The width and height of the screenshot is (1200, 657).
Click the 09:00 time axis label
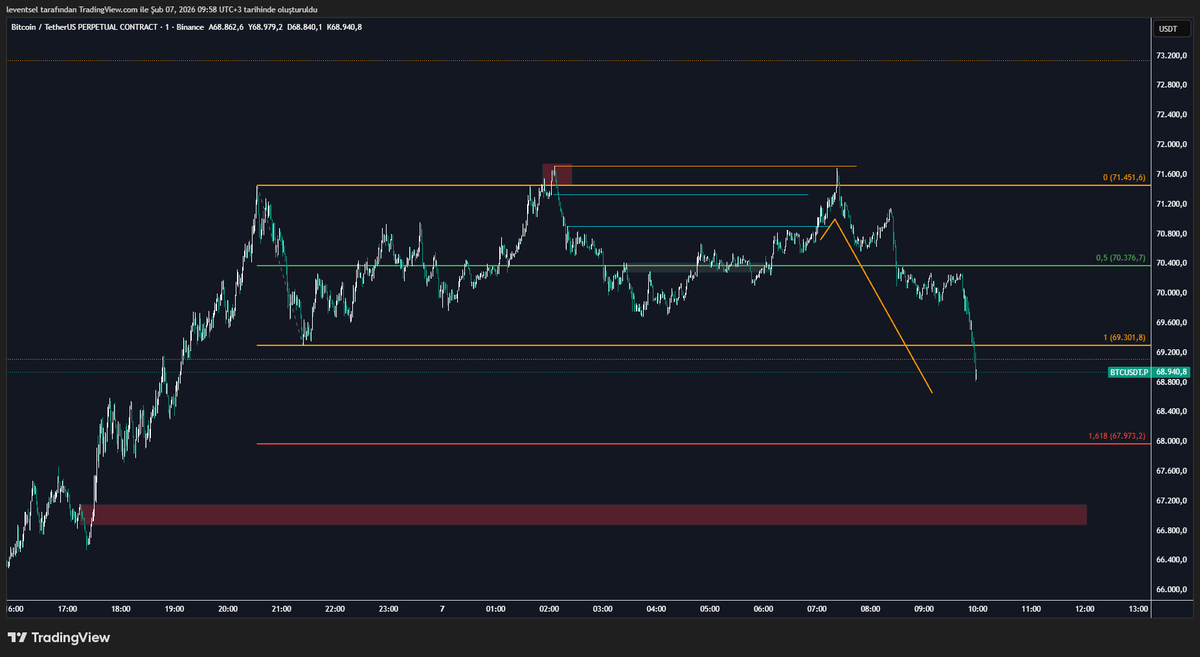[x=924, y=609]
